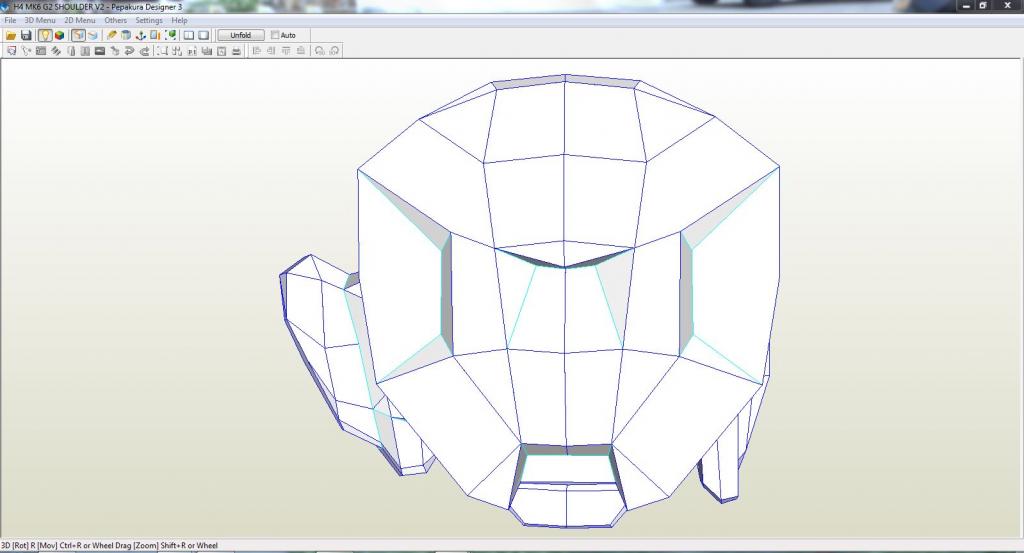Toggle the colored texture cube icon
This screenshot has width=1024, height=553.
[x=59, y=35]
